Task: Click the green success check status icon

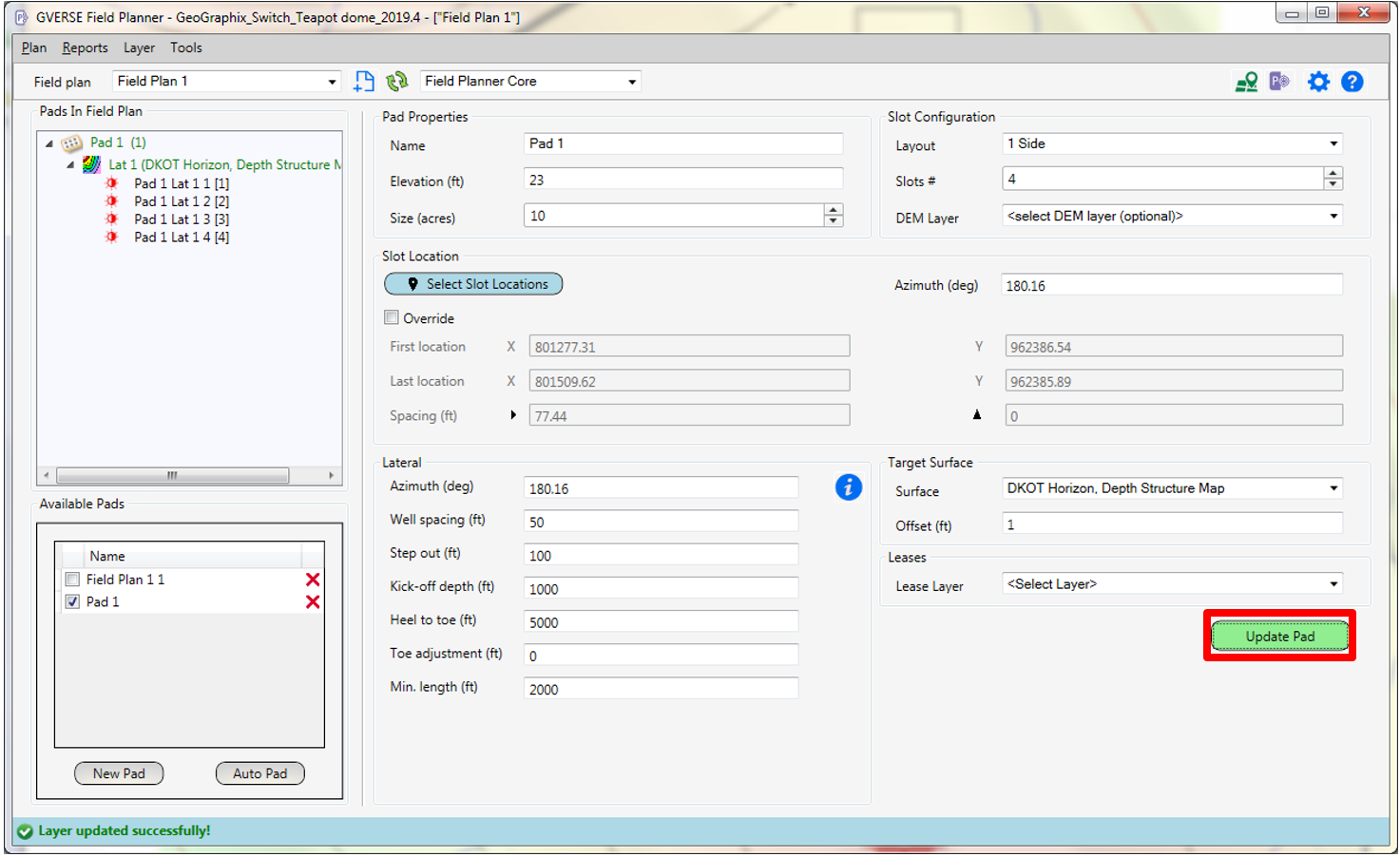Action: 25,831
